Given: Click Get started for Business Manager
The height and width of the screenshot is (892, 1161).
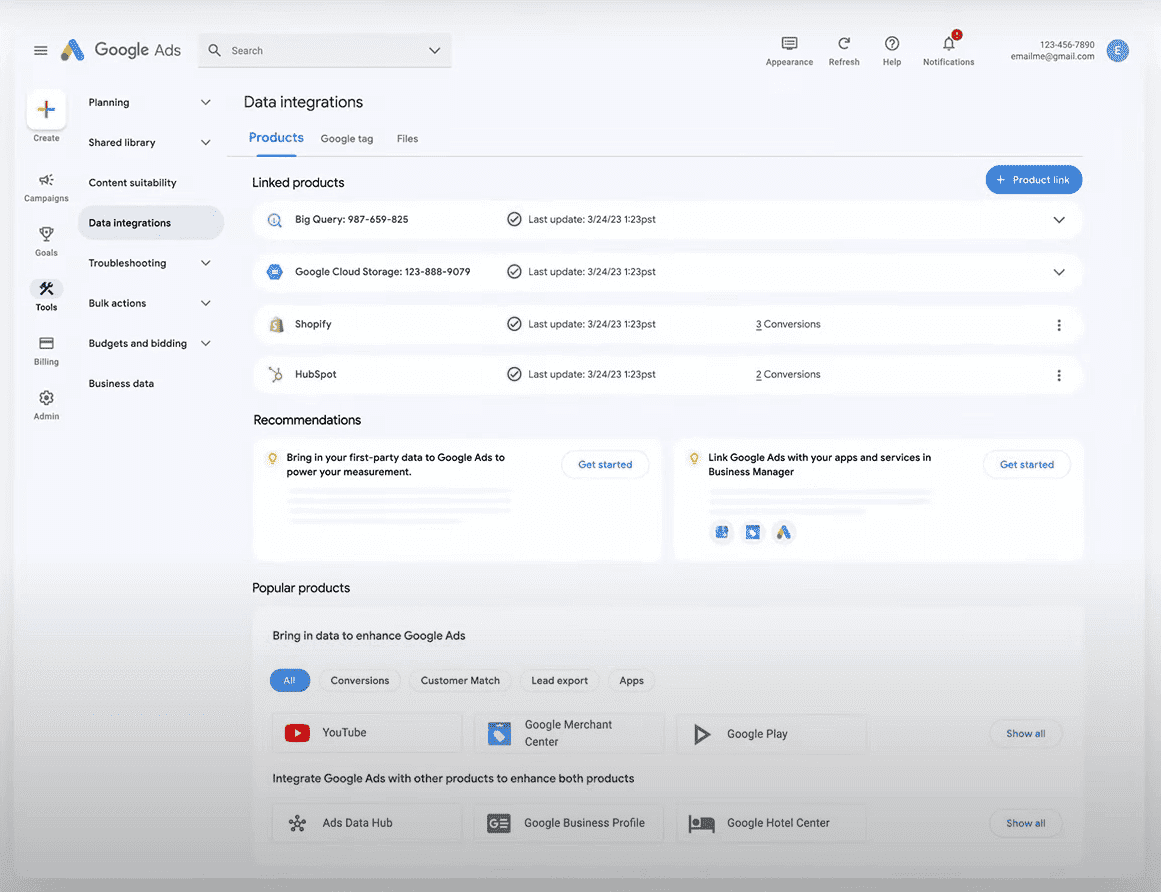Looking at the screenshot, I should point(1026,465).
